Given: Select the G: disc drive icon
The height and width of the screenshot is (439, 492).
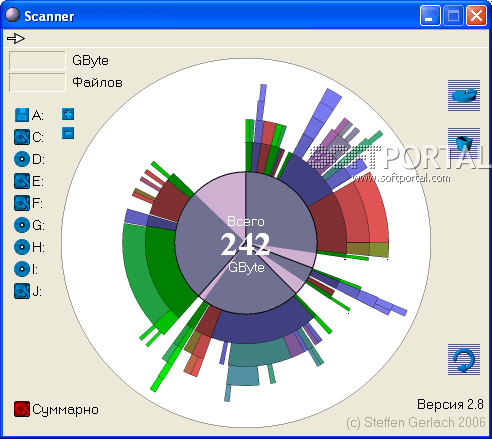Looking at the screenshot, I should click(x=22, y=225).
